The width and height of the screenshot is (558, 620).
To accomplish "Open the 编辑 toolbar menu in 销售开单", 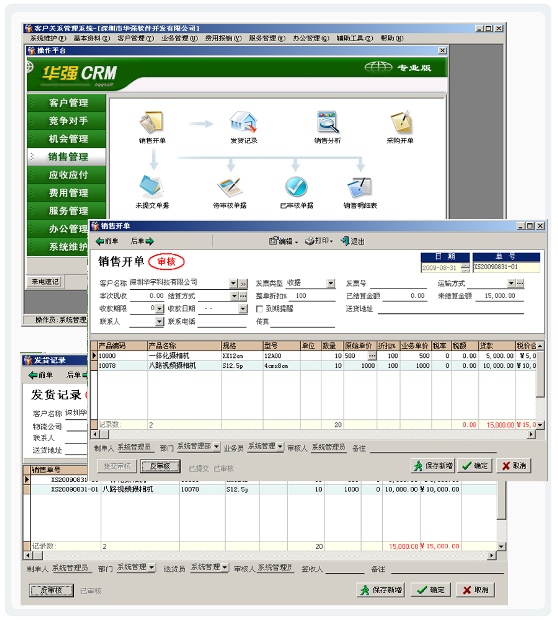I will [x=283, y=241].
